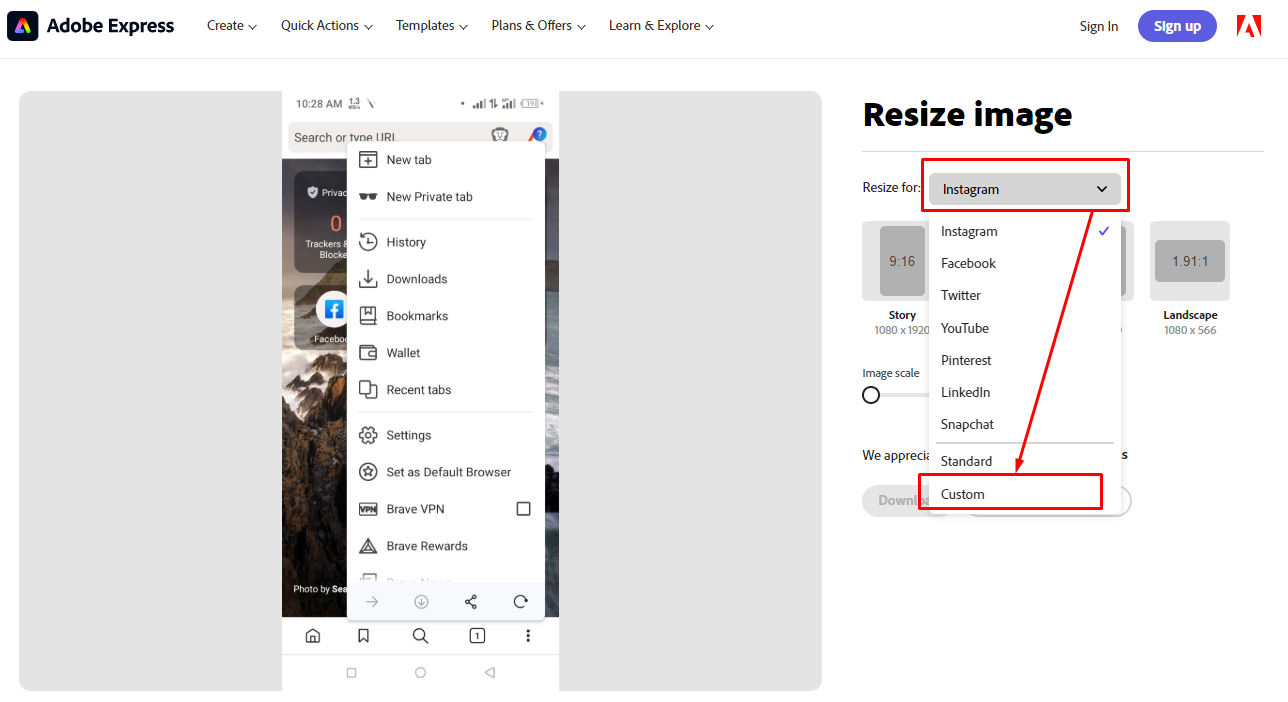Click the Sign In link
Image resolution: width=1288 pixels, height=702 pixels.
tap(1098, 26)
